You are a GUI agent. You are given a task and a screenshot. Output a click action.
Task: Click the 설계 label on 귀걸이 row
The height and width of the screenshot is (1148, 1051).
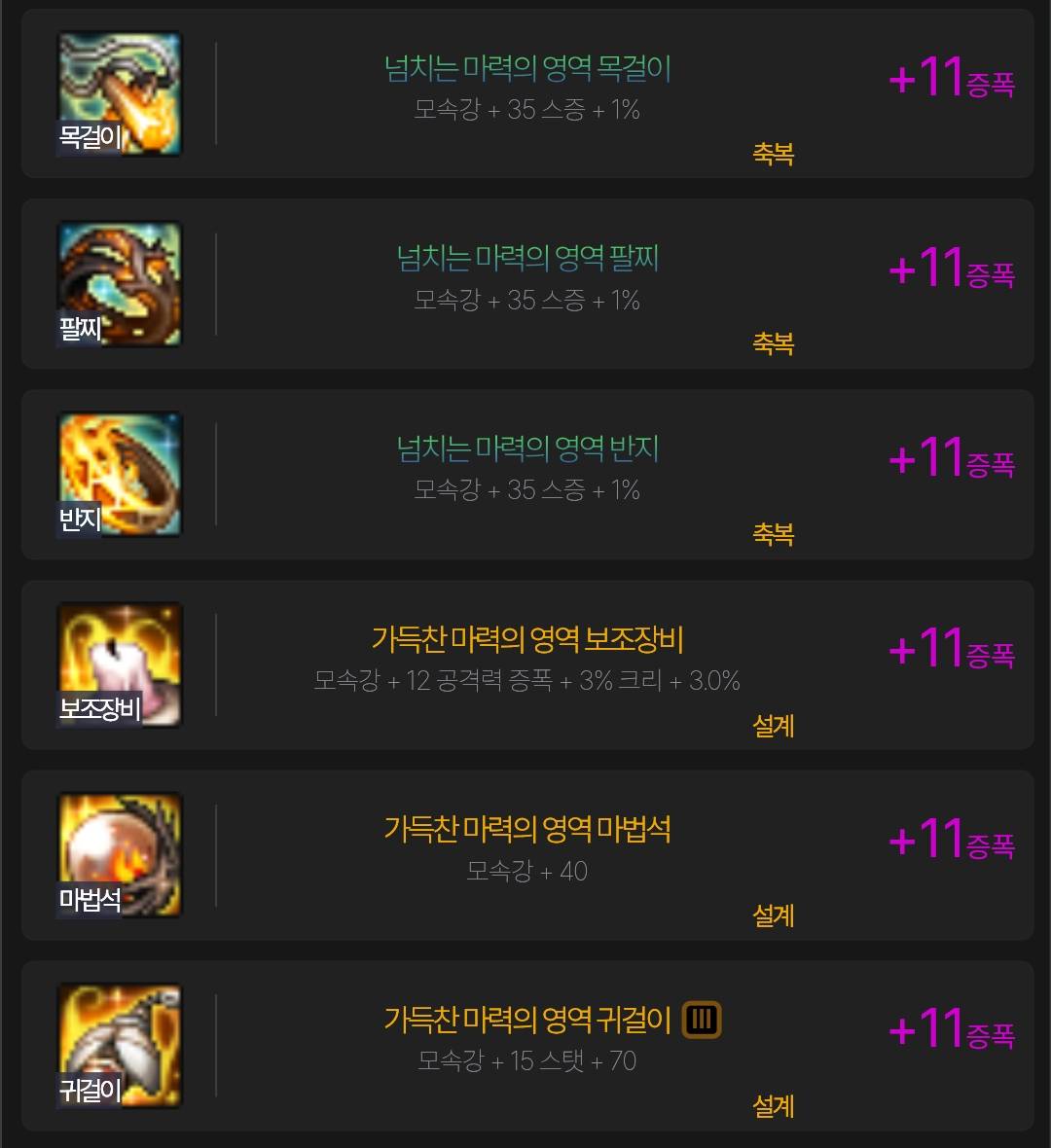(x=774, y=1105)
